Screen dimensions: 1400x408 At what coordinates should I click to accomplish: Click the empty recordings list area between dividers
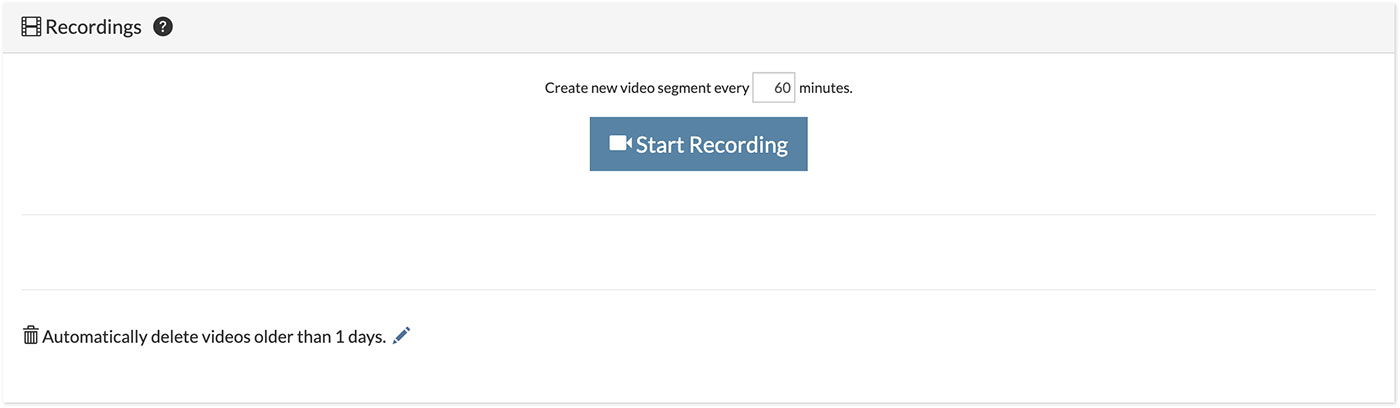pos(698,252)
